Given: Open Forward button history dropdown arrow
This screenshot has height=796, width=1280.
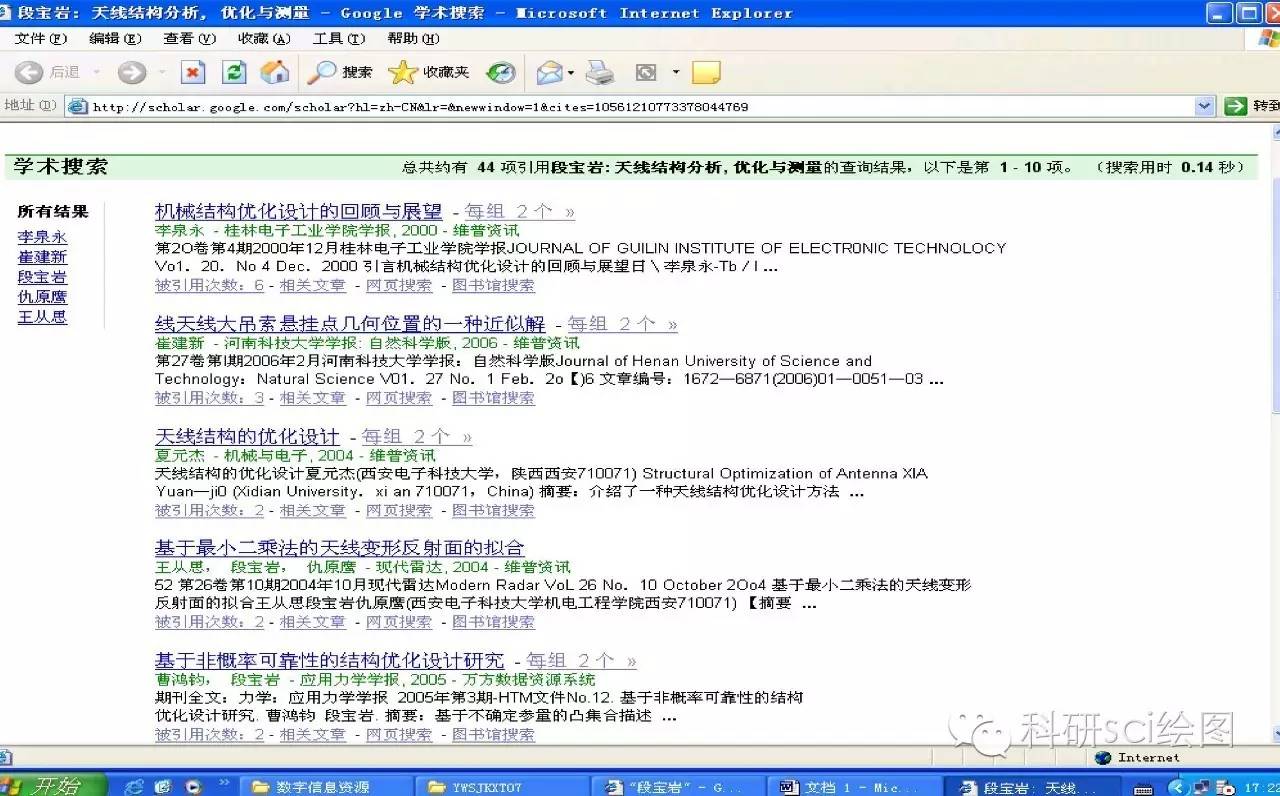Looking at the screenshot, I should [161, 72].
